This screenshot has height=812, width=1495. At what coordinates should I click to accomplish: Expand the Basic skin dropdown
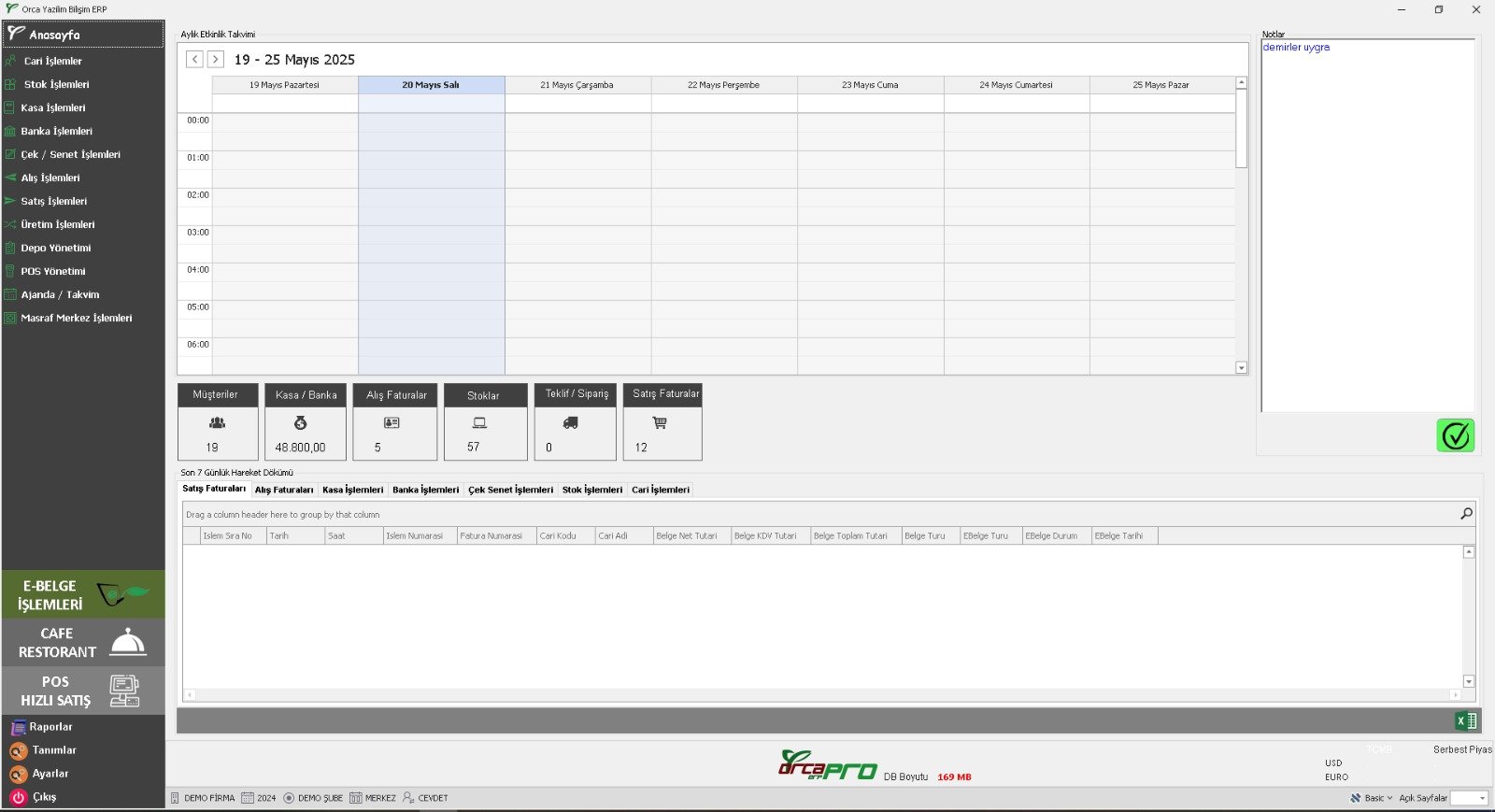point(1372,798)
